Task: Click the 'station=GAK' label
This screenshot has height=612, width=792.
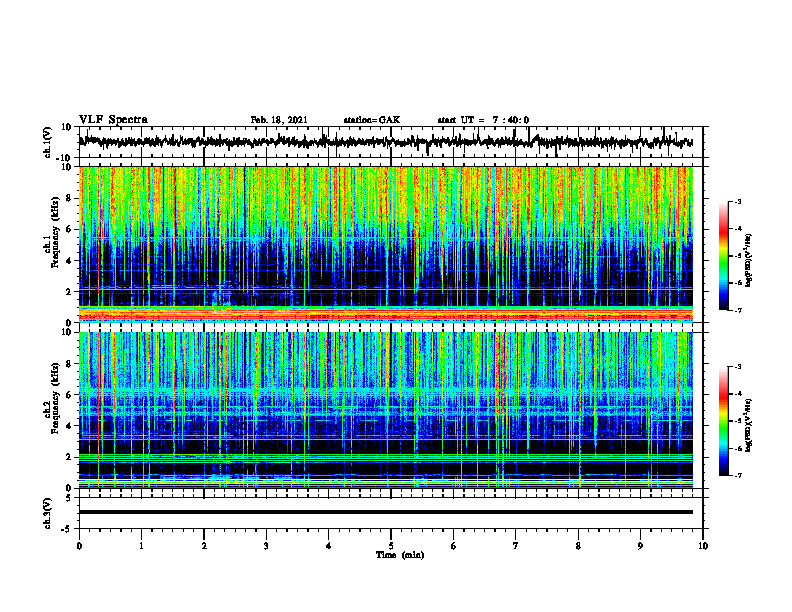Action: tap(372, 120)
